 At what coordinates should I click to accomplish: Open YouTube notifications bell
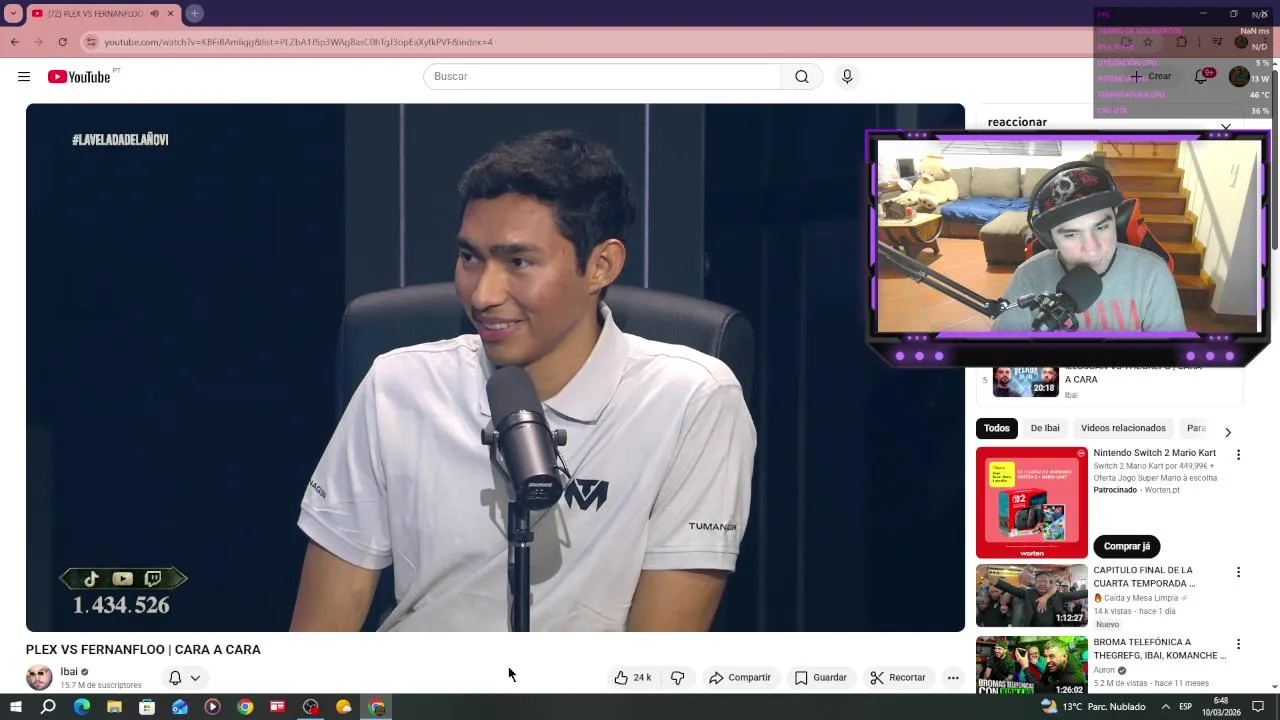(x=1201, y=77)
